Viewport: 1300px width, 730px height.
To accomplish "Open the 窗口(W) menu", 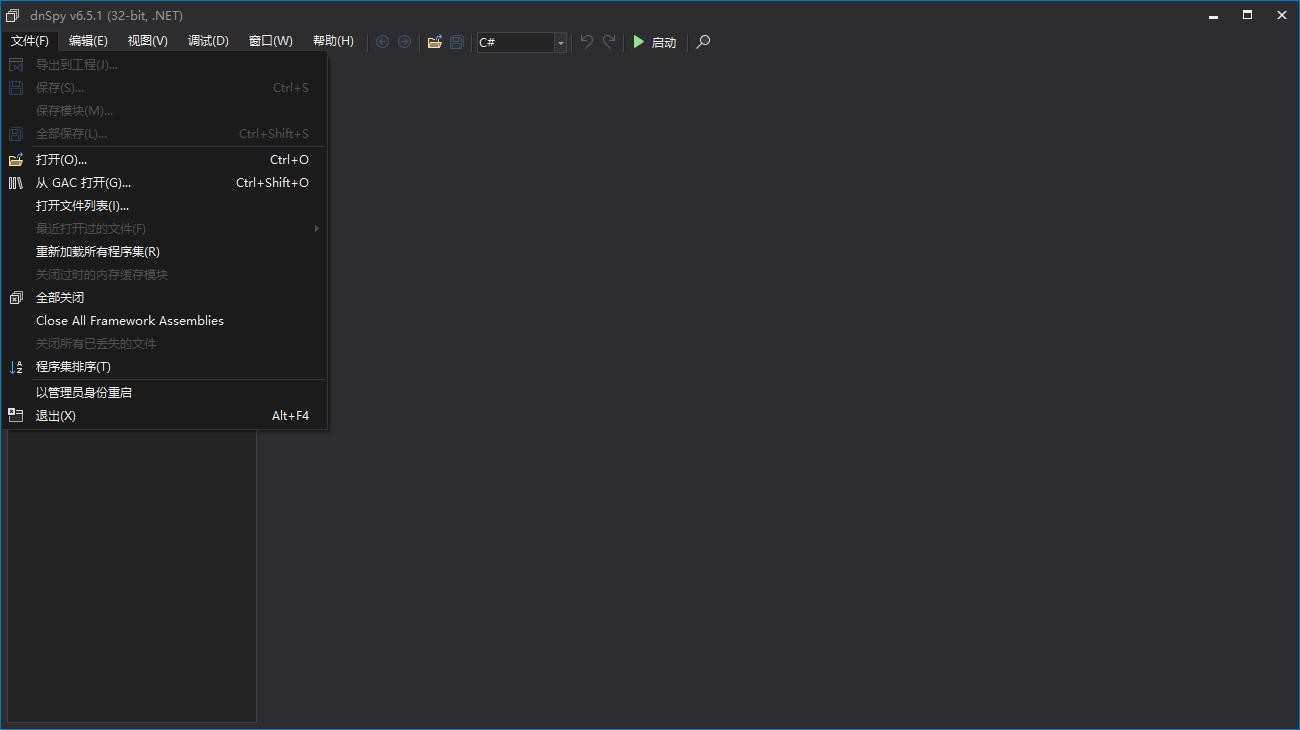I will coord(271,41).
